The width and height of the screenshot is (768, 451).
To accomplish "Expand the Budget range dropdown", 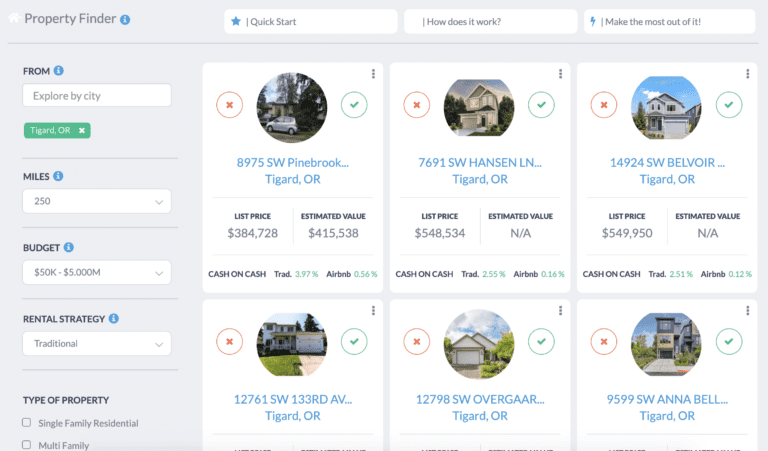I will point(96,273).
